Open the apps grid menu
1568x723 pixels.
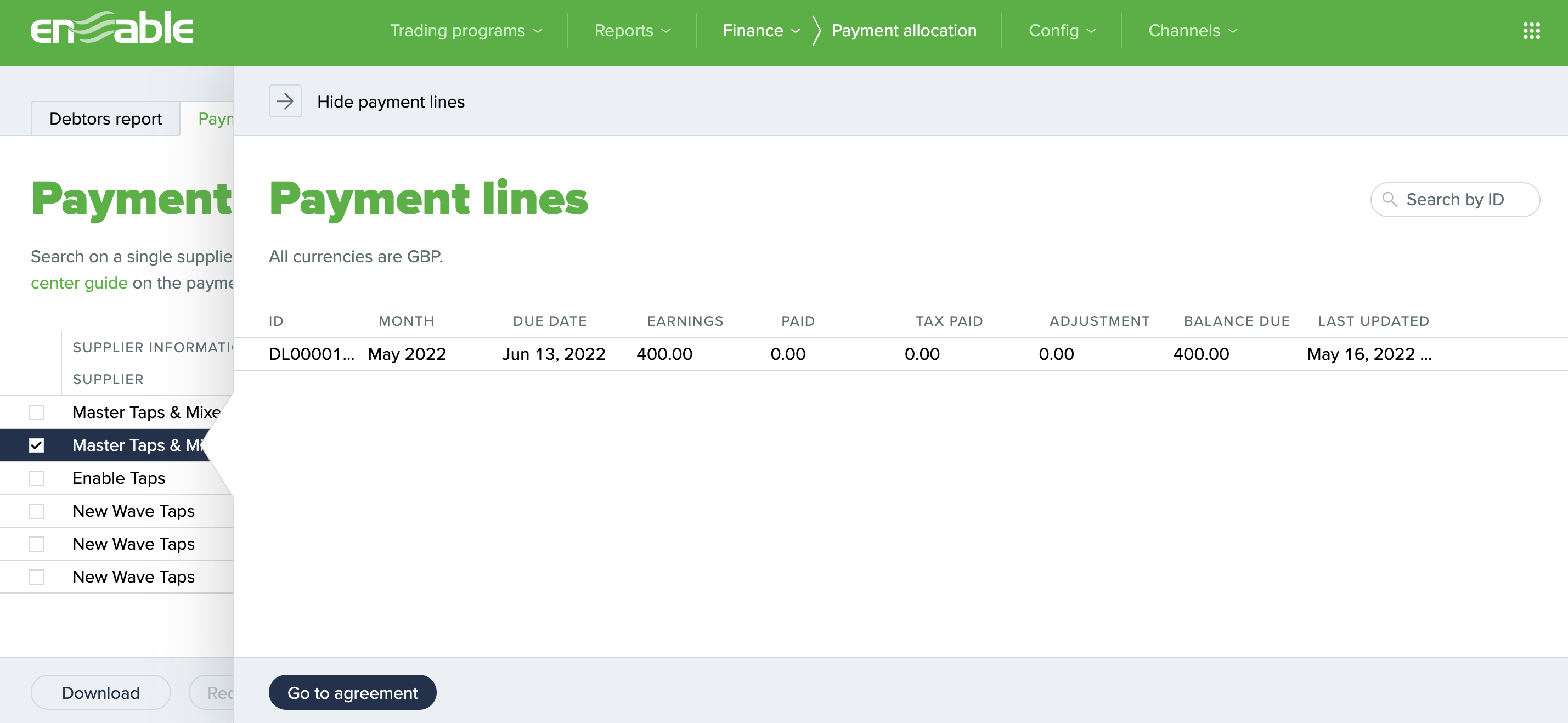click(1531, 31)
